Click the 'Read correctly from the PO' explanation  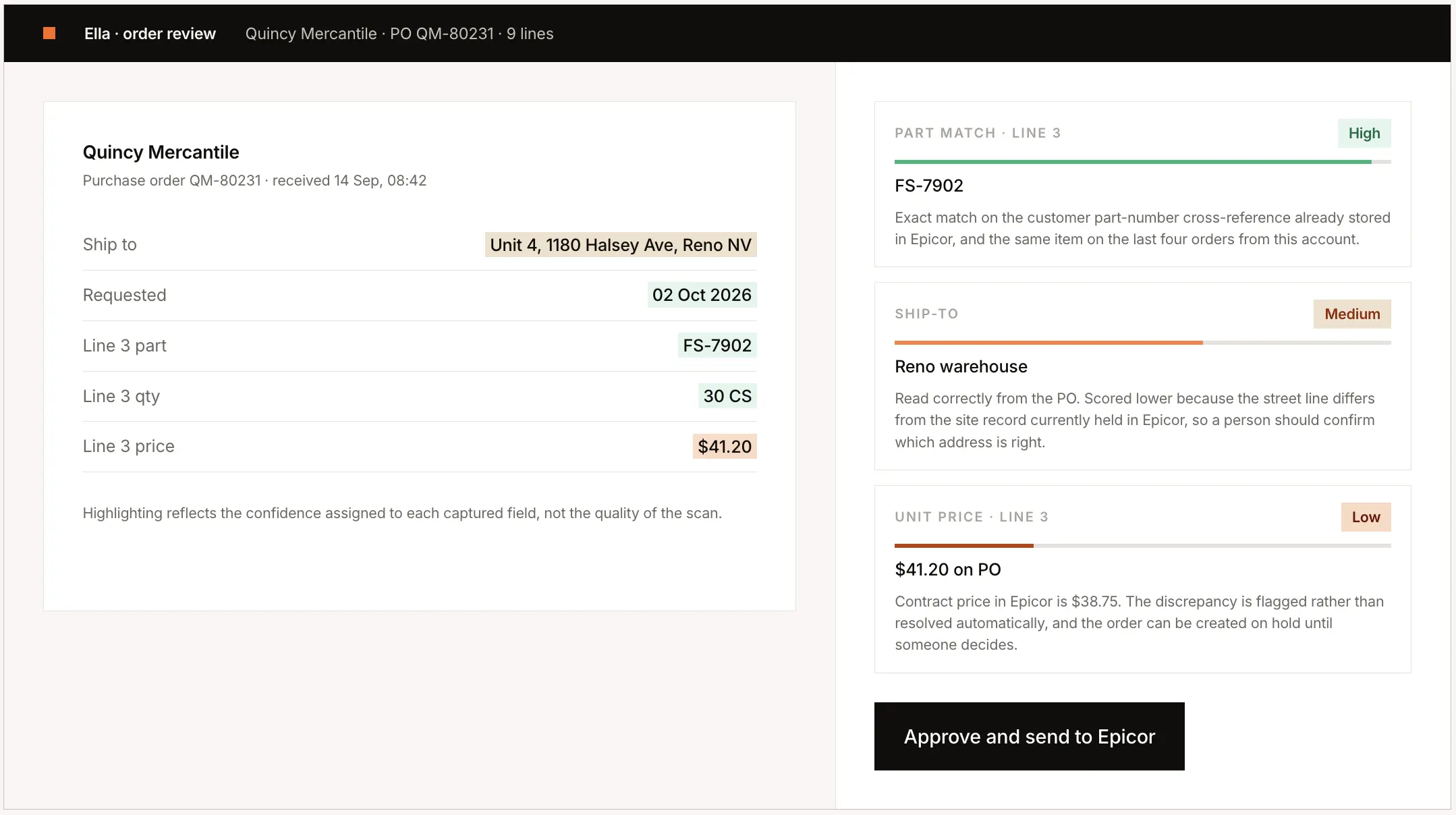click(1135, 420)
